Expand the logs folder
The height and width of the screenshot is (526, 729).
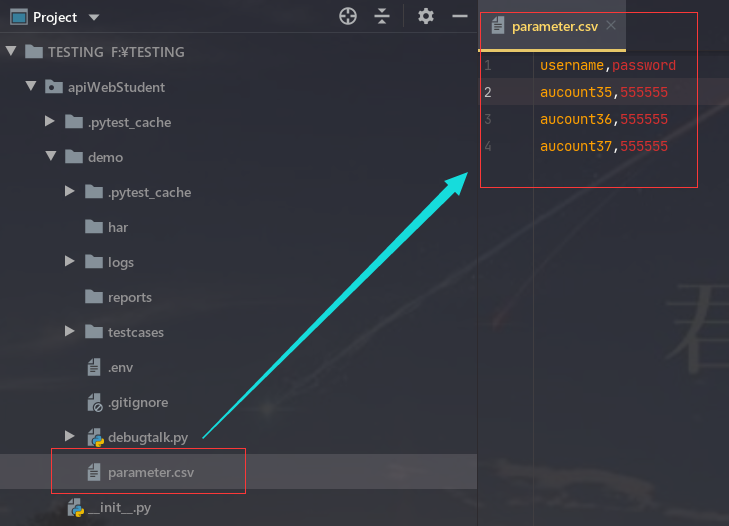click(70, 262)
